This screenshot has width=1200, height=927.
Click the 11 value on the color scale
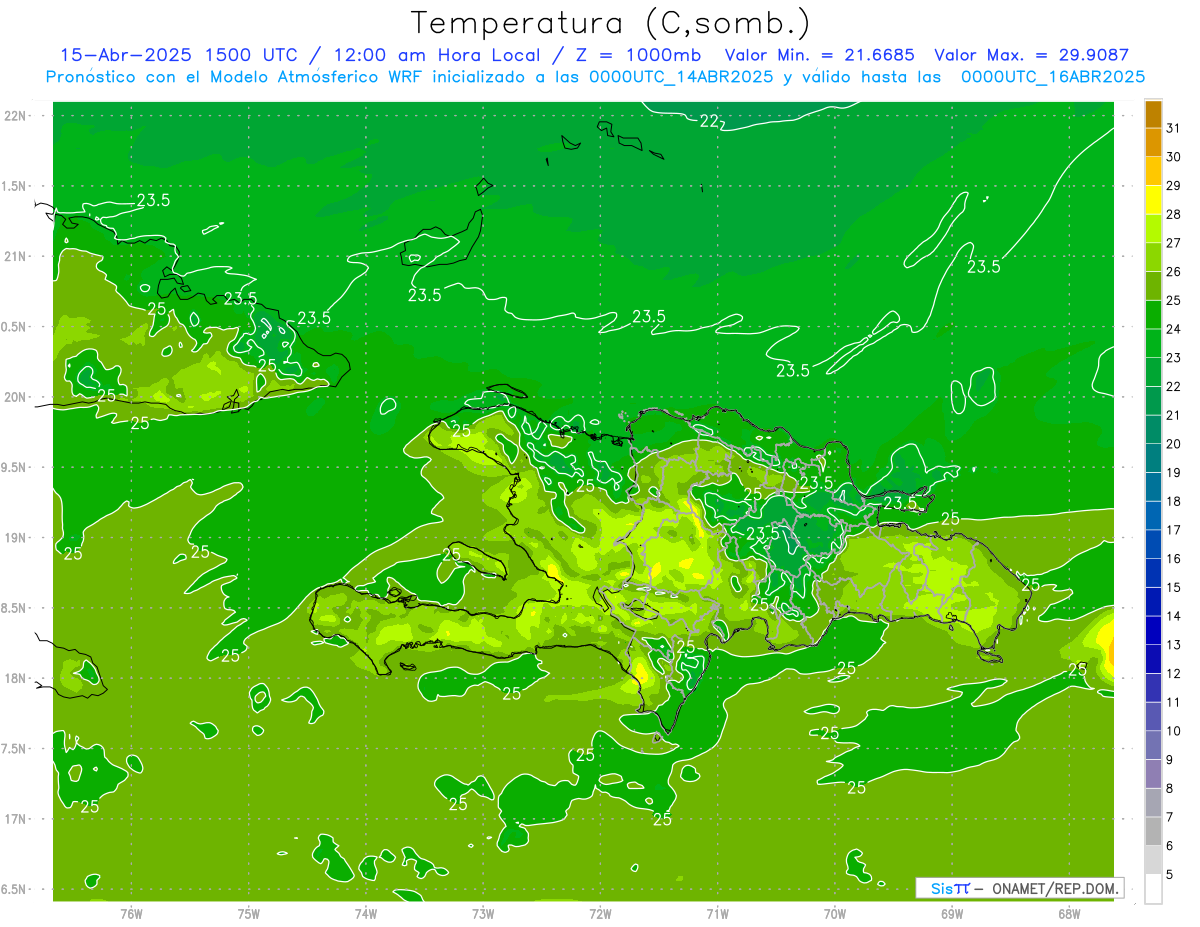point(1174,702)
